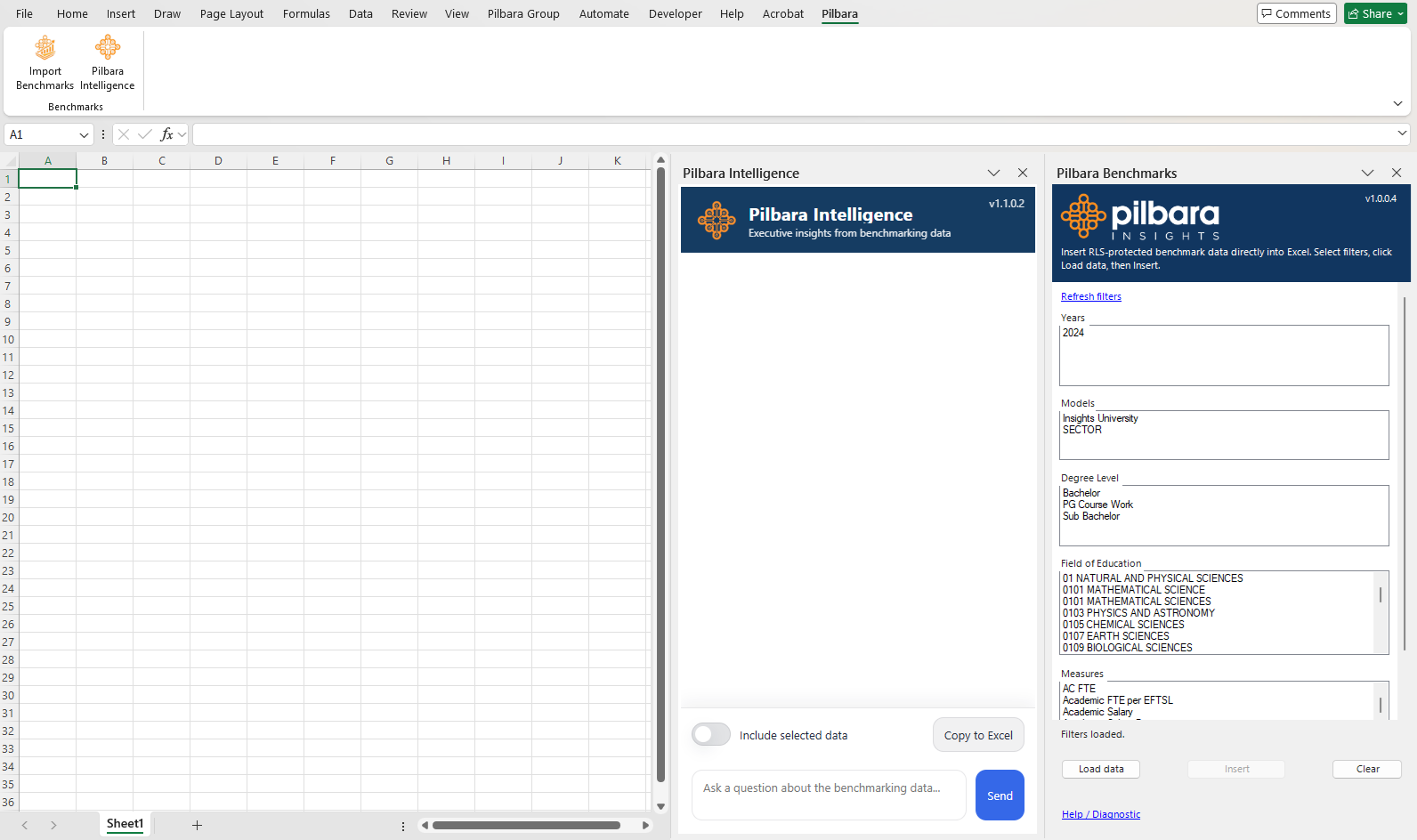Click the cancel entry X icon in formula bar
Screen dimensions: 1417x840
(x=124, y=134)
